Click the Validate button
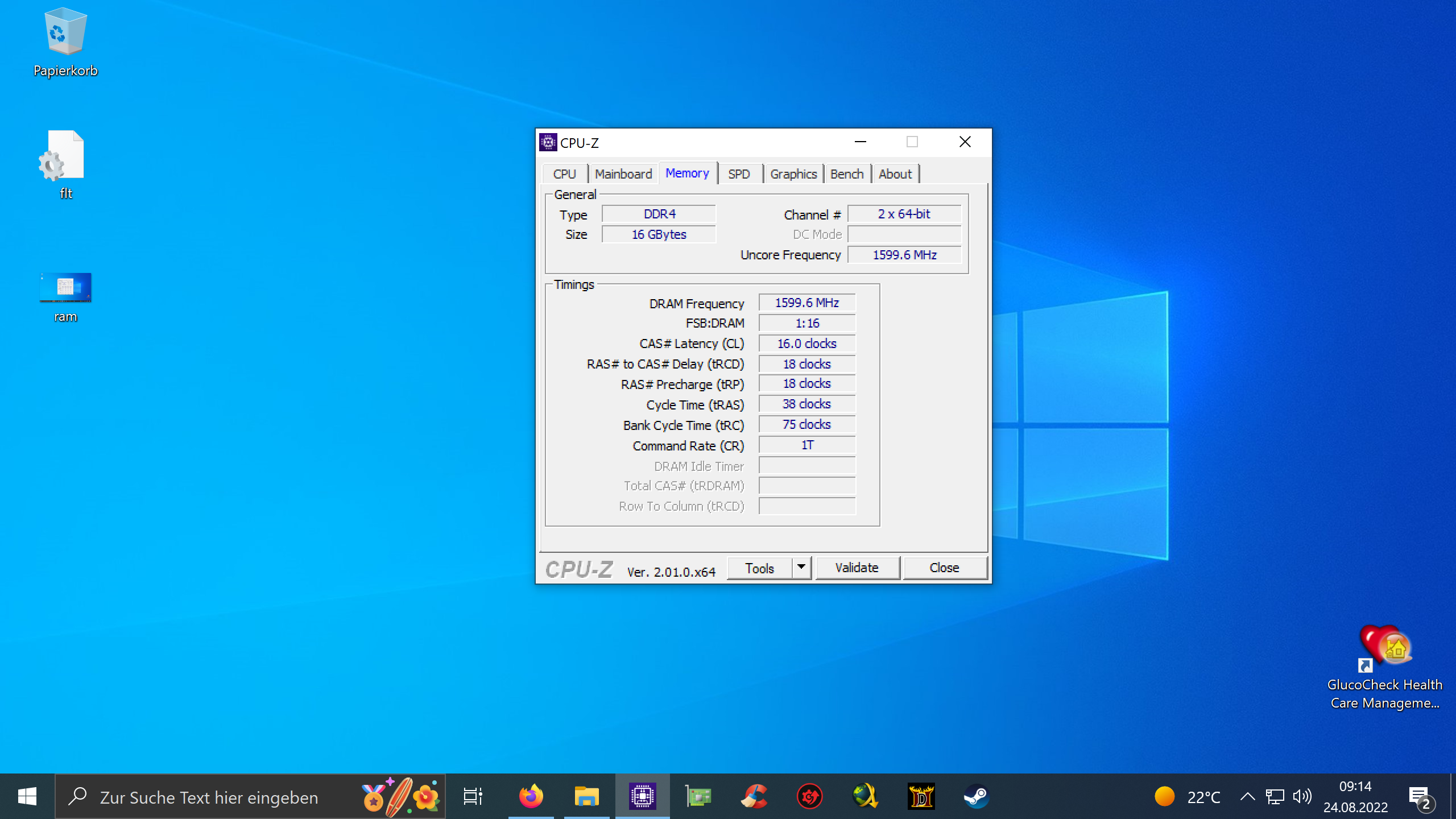 click(857, 568)
